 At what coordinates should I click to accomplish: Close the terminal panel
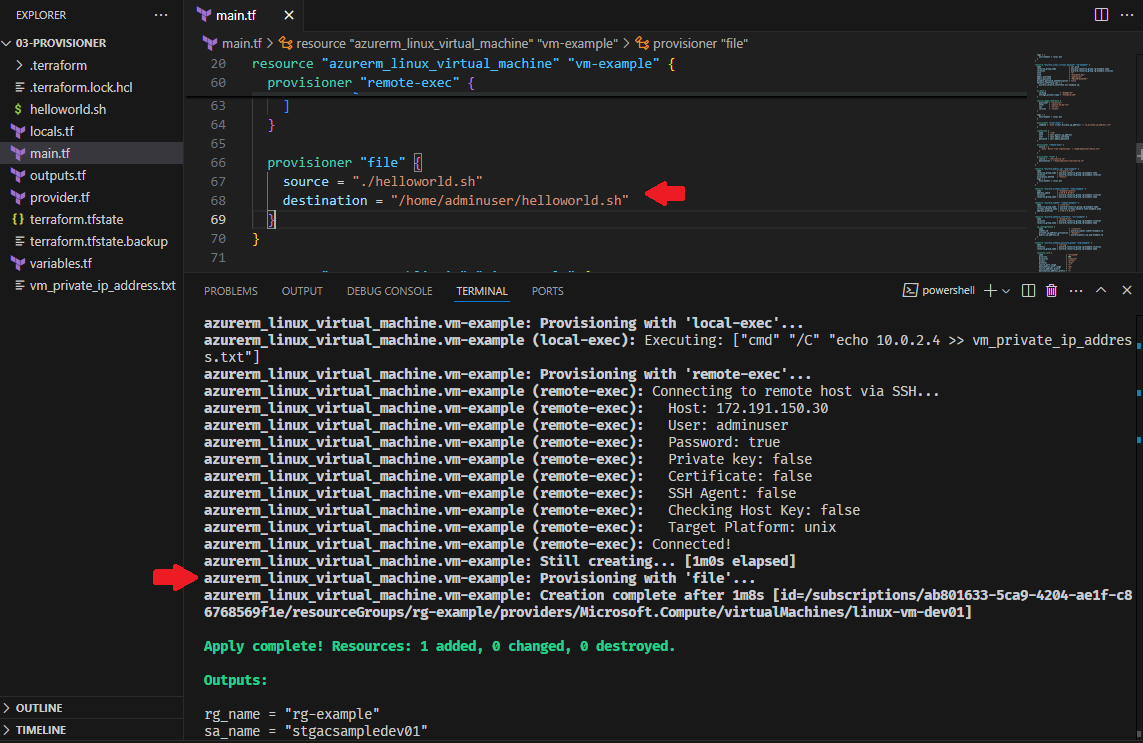click(1126, 289)
